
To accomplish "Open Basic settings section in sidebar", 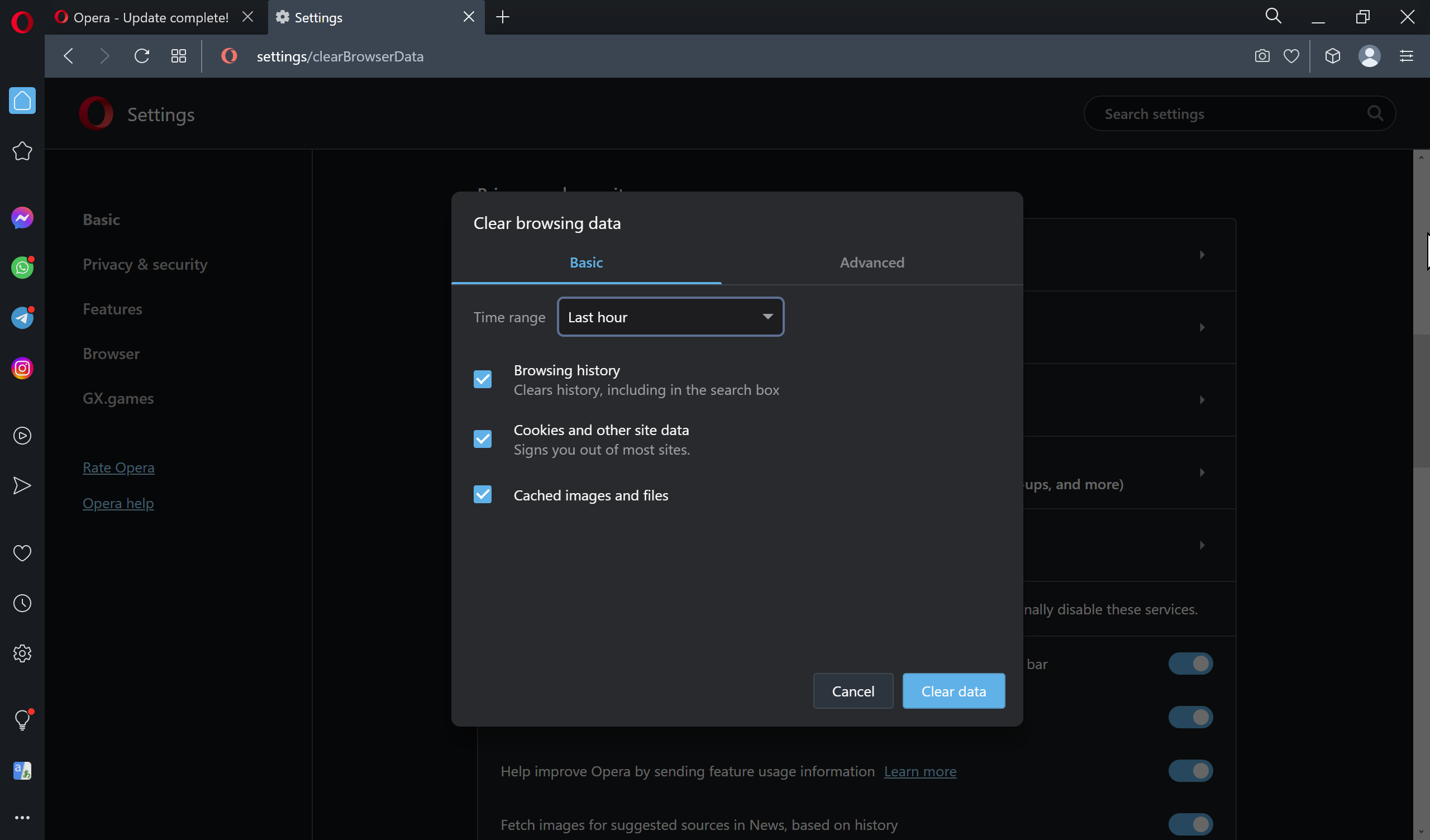I will (x=101, y=219).
